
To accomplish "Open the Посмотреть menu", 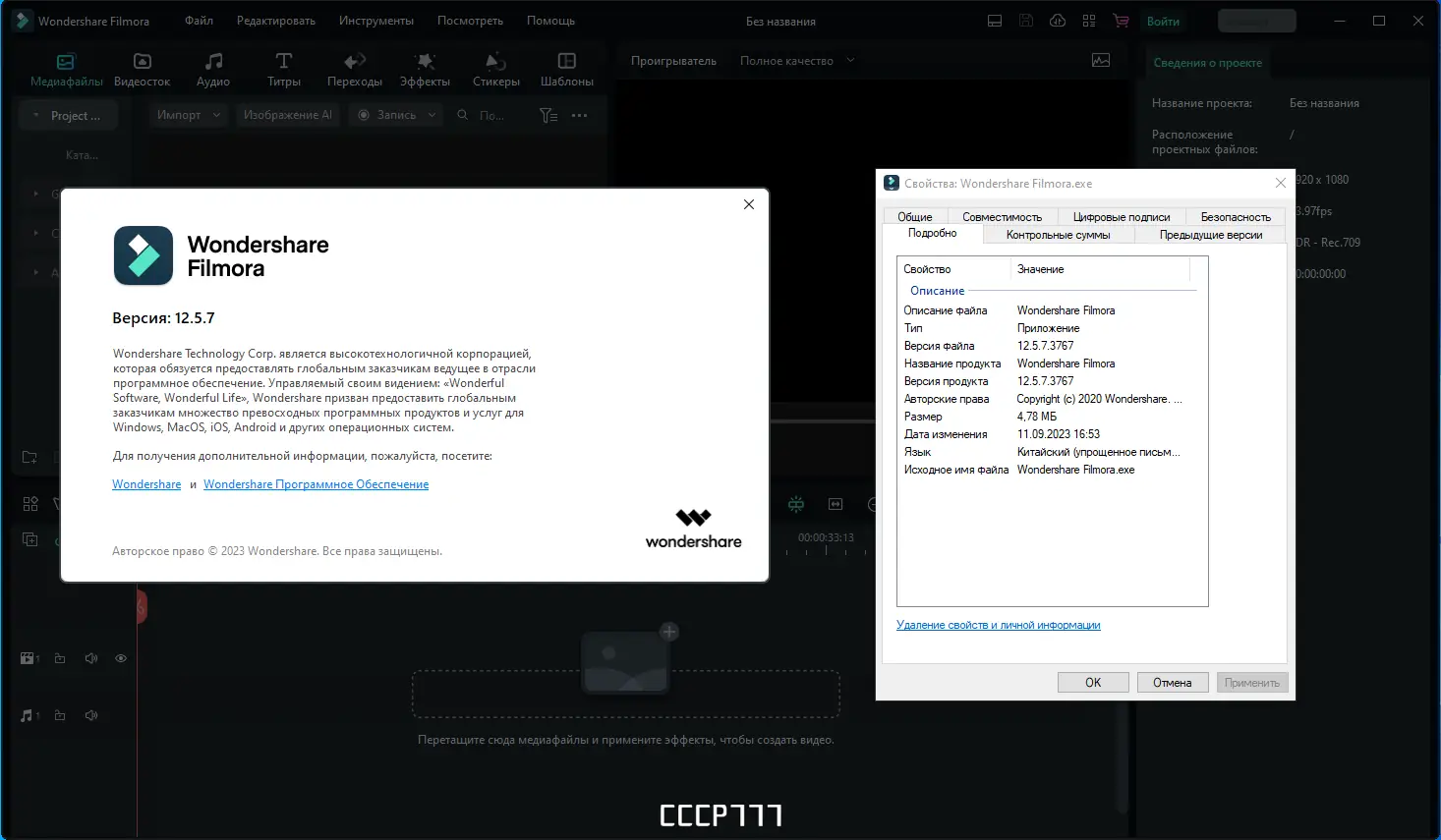I will [470, 21].
